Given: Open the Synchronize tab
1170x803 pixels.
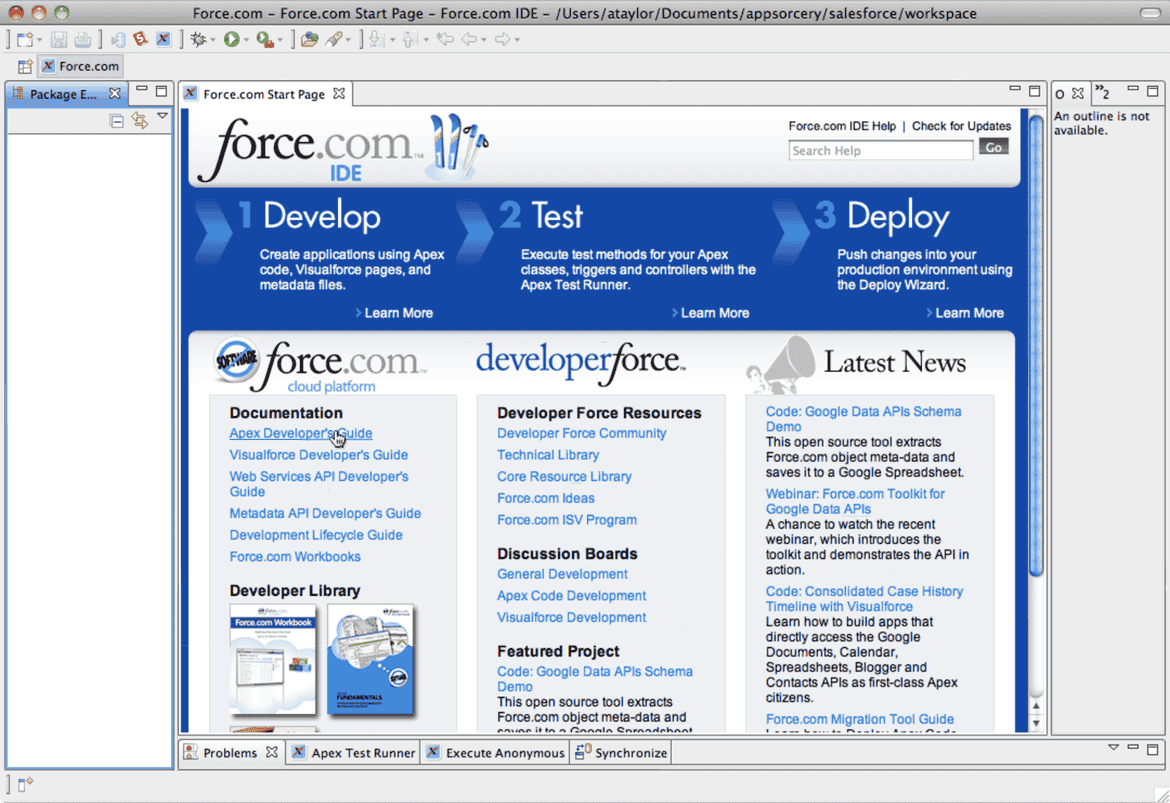Looking at the screenshot, I should (x=622, y=753).
